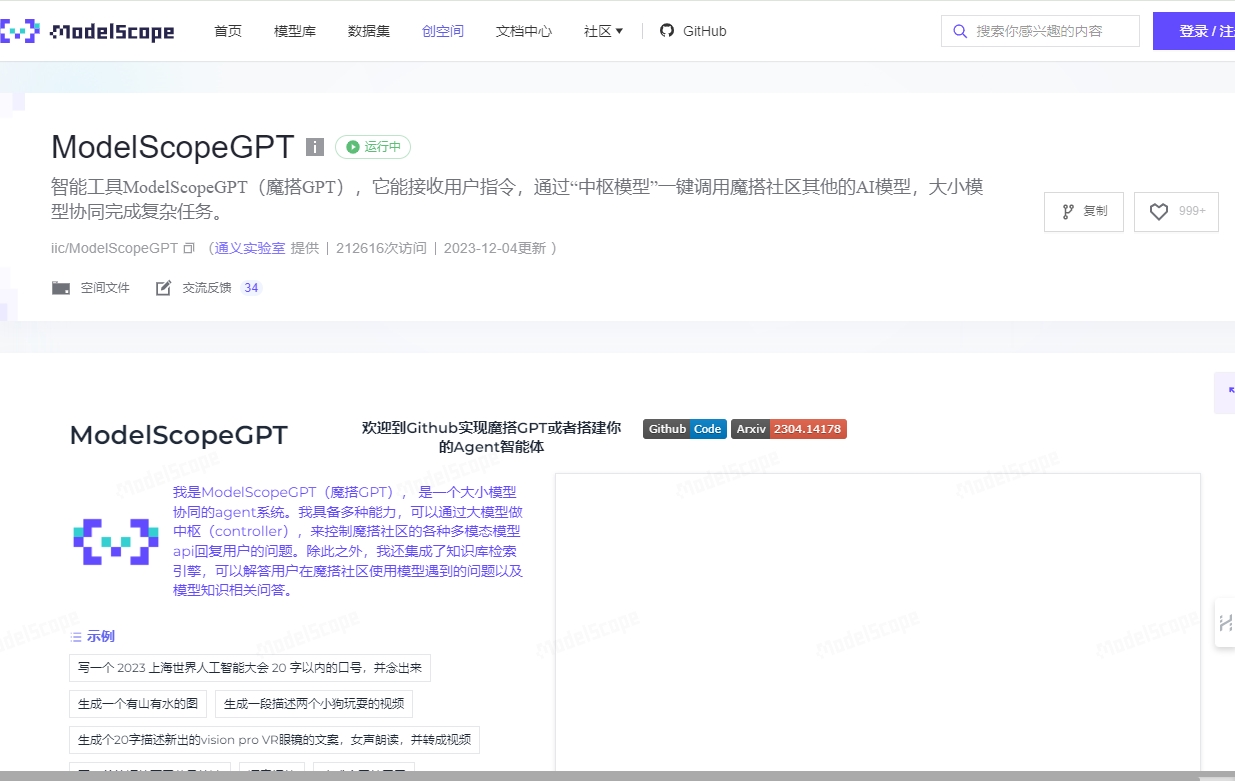
Task: Click the 示例 section heading
Action: tap(101, 637)
